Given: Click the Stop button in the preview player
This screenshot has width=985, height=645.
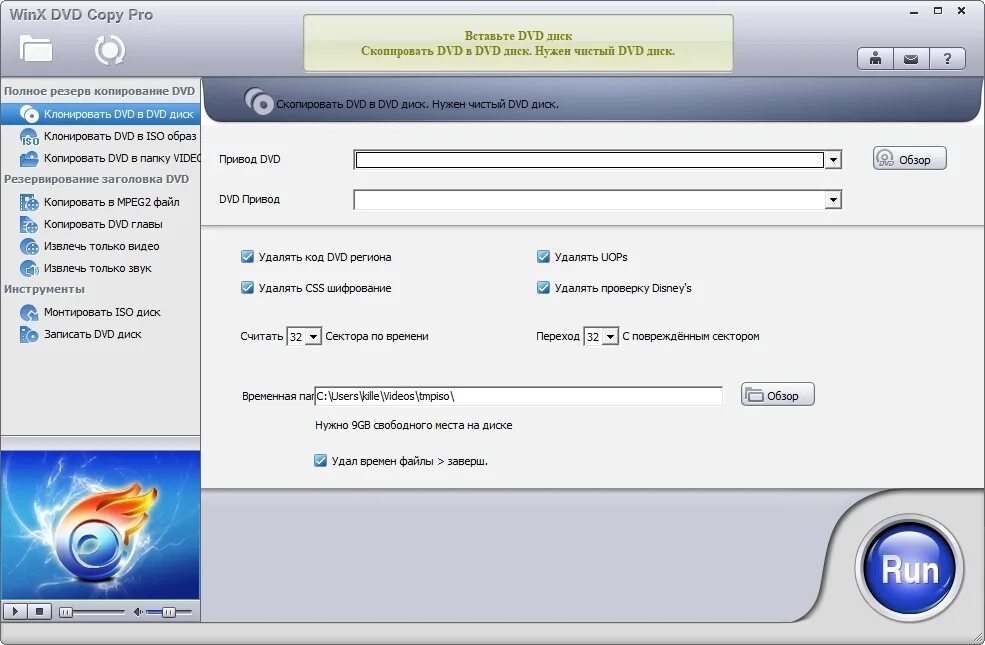Looking at the screenshot, I should [40, 611].
